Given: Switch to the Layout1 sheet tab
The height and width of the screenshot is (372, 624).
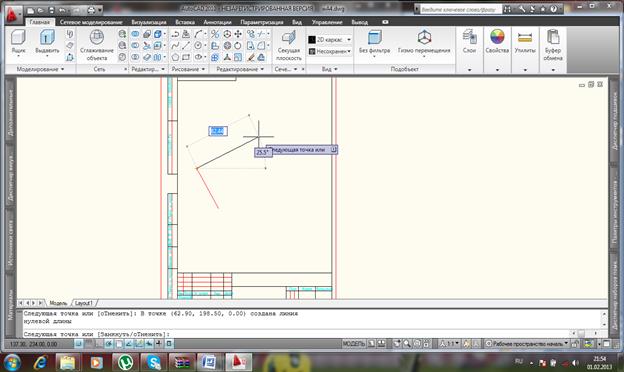Looking at the screenshot, I should click(84, 303).
